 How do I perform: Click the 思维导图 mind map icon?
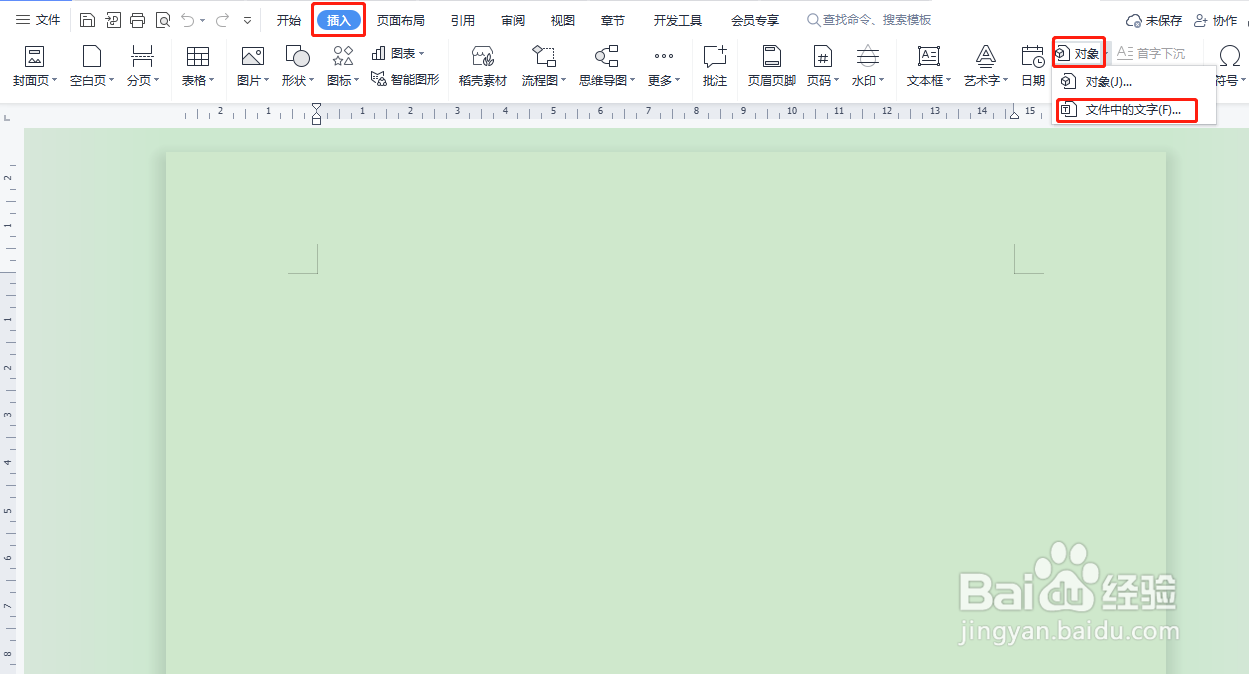point(606,56)
